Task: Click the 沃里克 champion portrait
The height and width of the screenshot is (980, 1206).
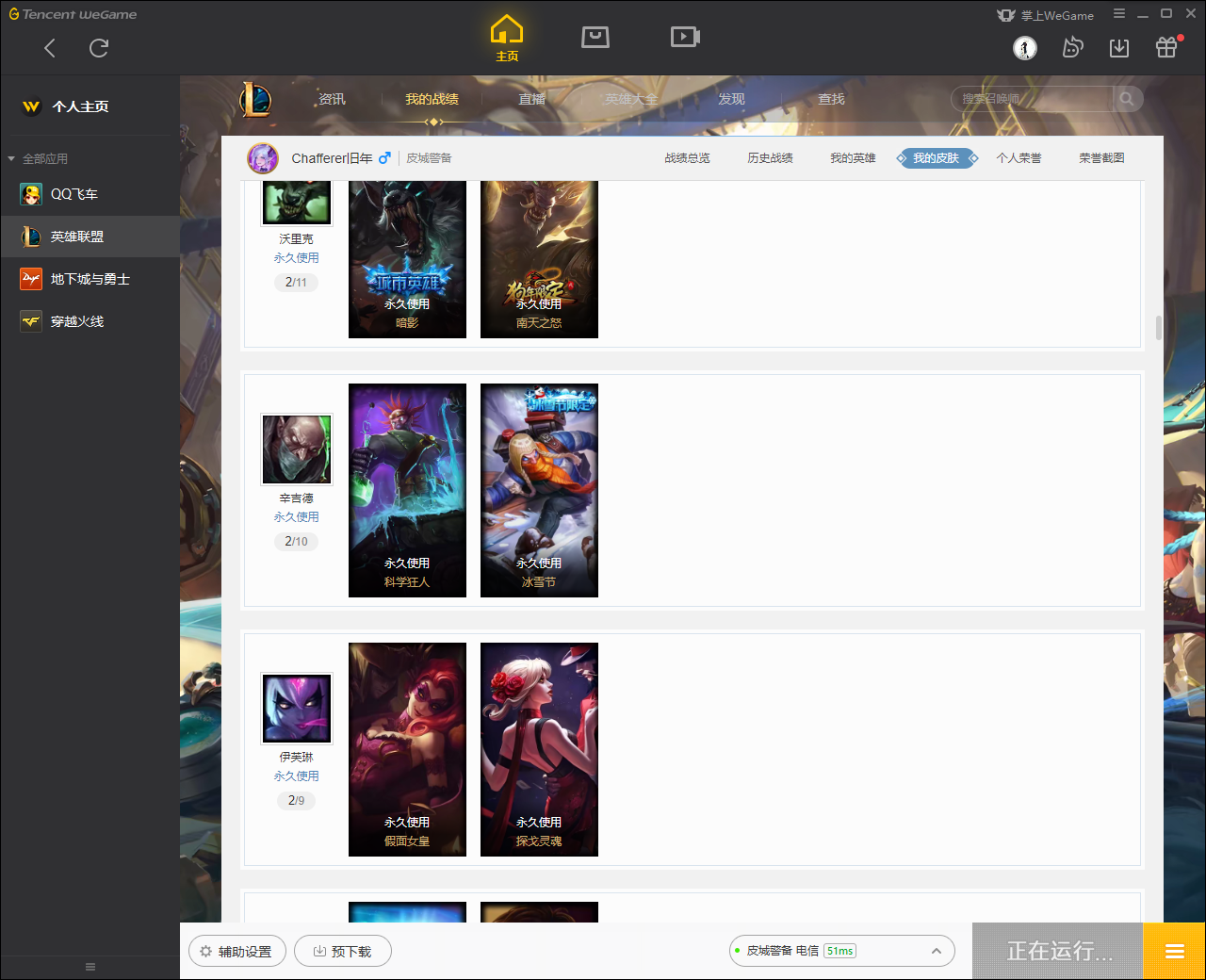Action: (x=297, y=202)
